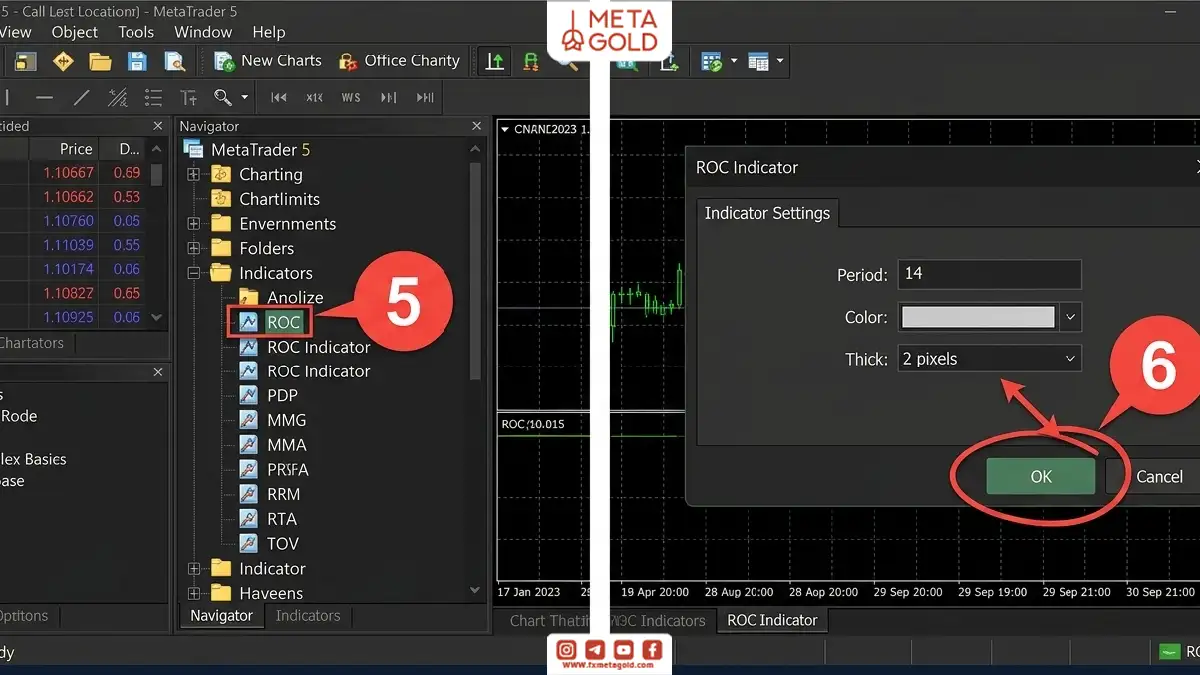
Task: Collapse the Indicators folder node
Action: click(194, 273)
